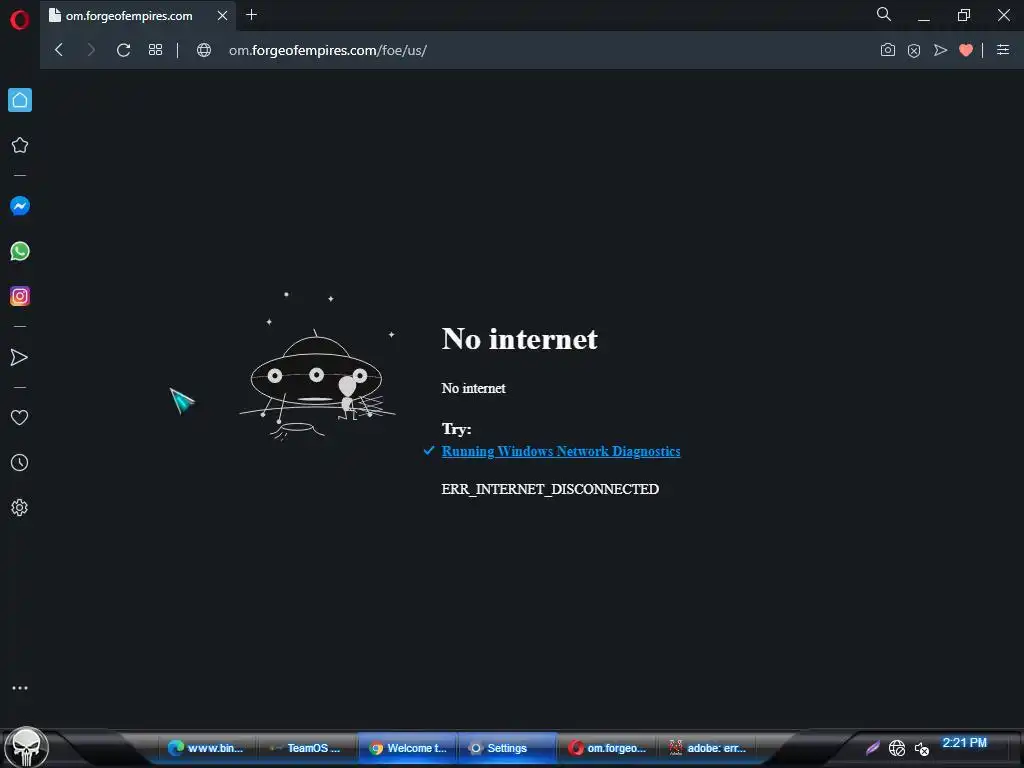Screen dimensions: 1024x768
Task: Switch to Welcome t... Chrome taskbar item
Action: (x=408, y=748)
